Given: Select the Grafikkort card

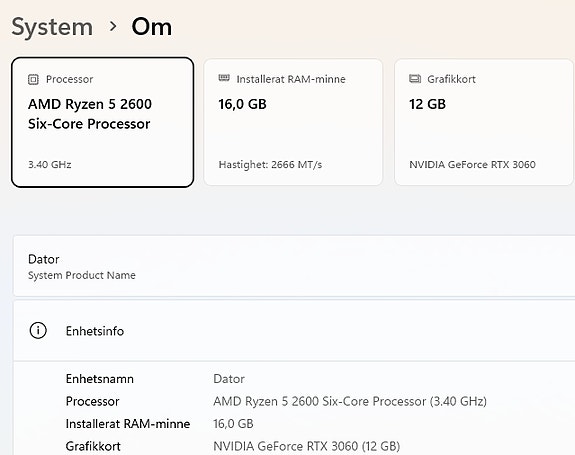Looking at the screenshot, I should click(x=484, y=122).
